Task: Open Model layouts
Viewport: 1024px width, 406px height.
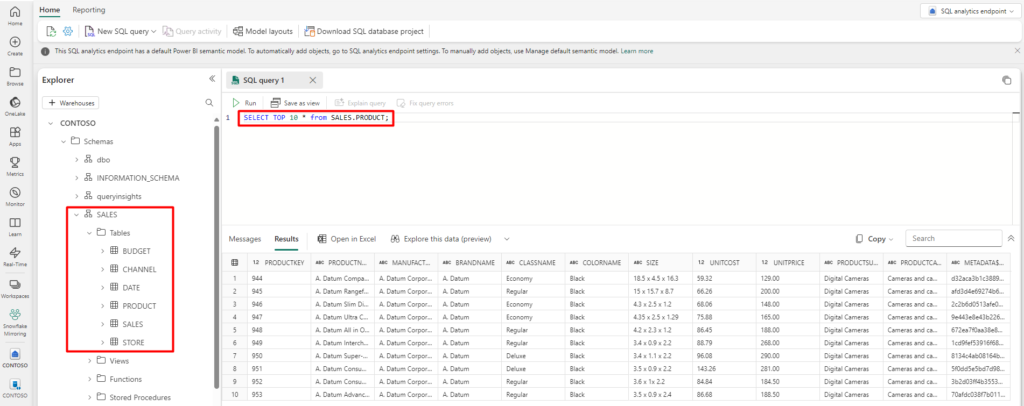Action: click(x=263, y=31)
